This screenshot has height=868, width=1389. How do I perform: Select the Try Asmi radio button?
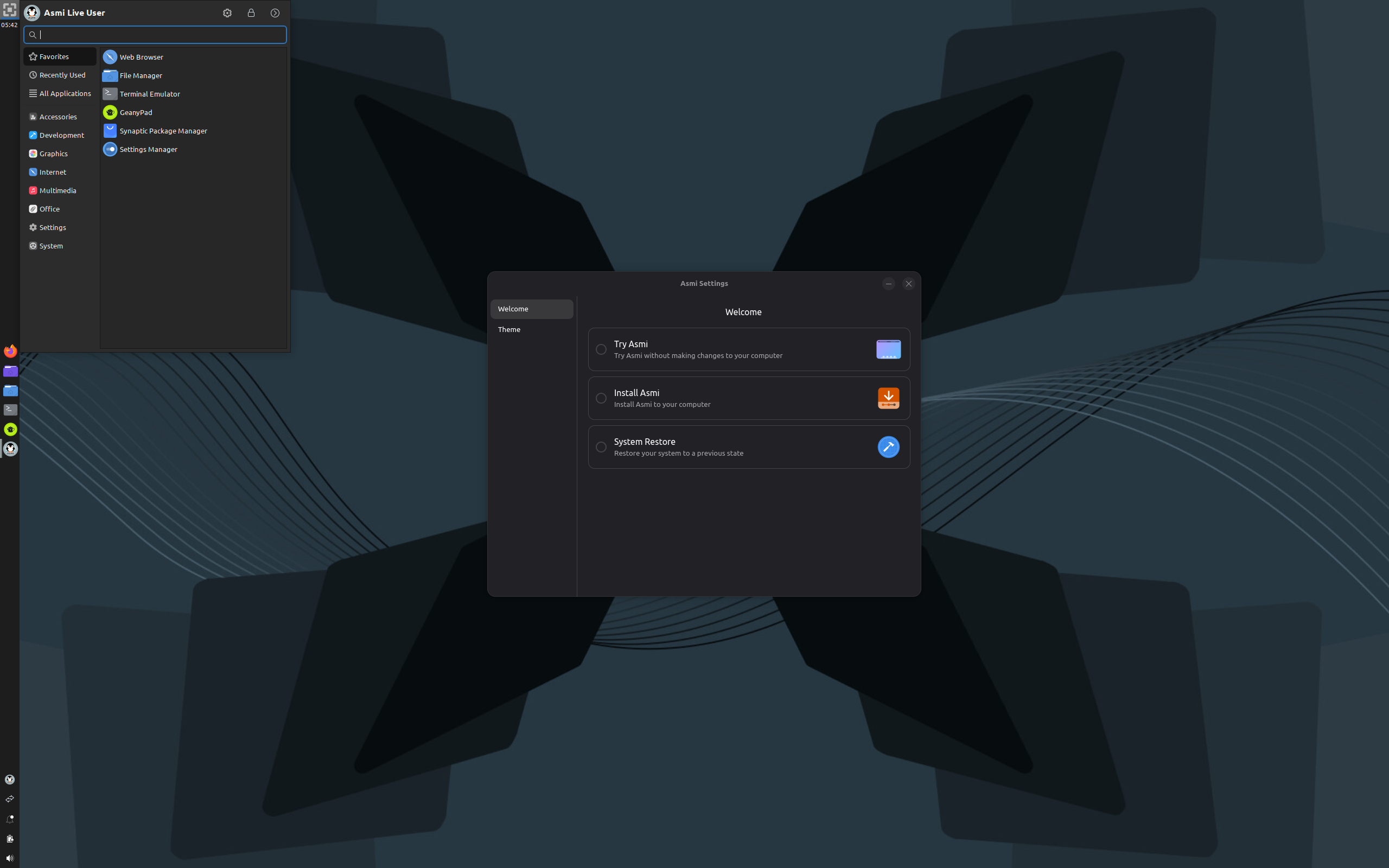[x=601, y=349]
